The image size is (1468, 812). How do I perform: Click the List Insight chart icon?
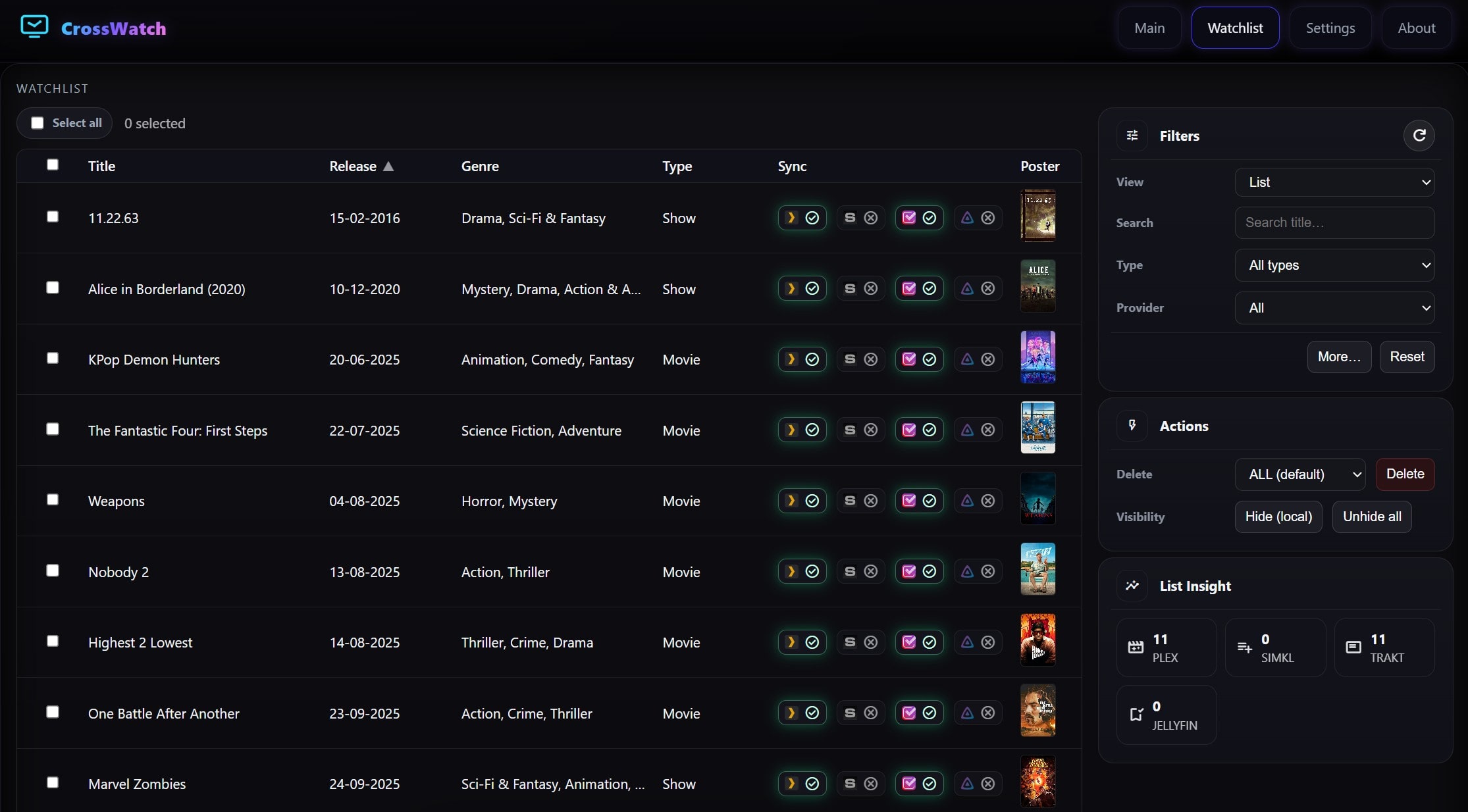1132,586
